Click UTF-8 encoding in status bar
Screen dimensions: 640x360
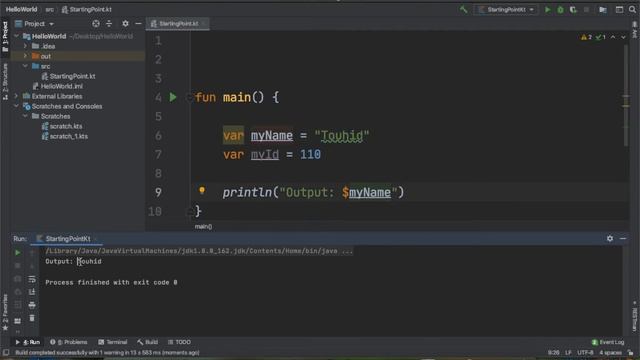585,353
